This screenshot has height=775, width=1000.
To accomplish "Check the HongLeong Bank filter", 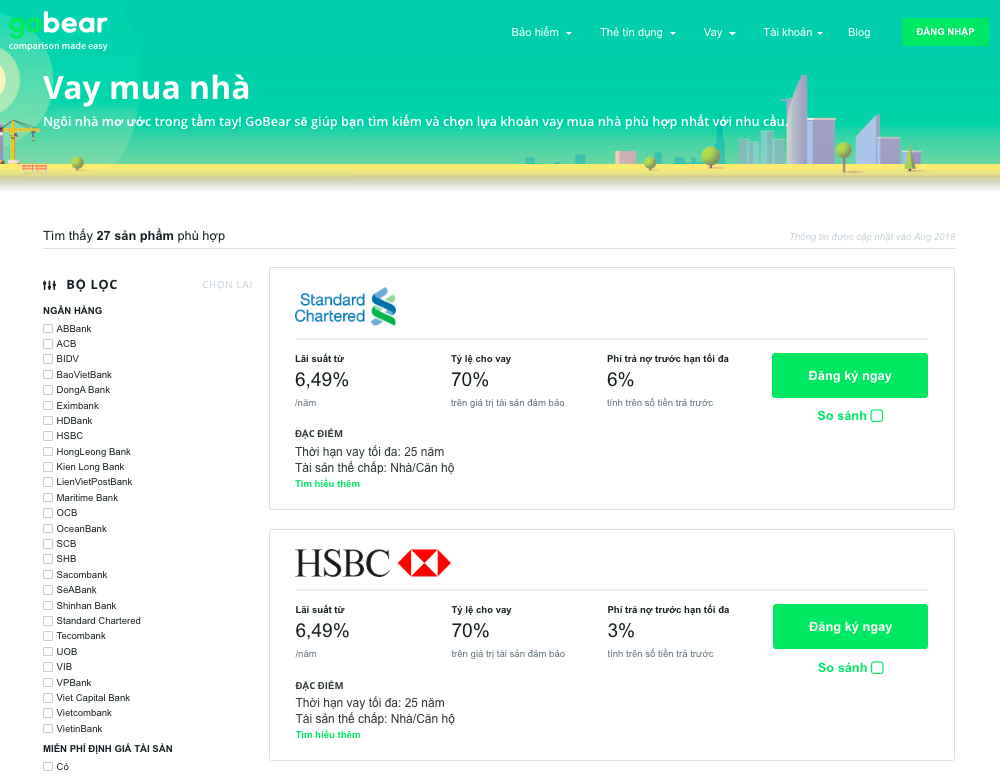I will point(48,452).
